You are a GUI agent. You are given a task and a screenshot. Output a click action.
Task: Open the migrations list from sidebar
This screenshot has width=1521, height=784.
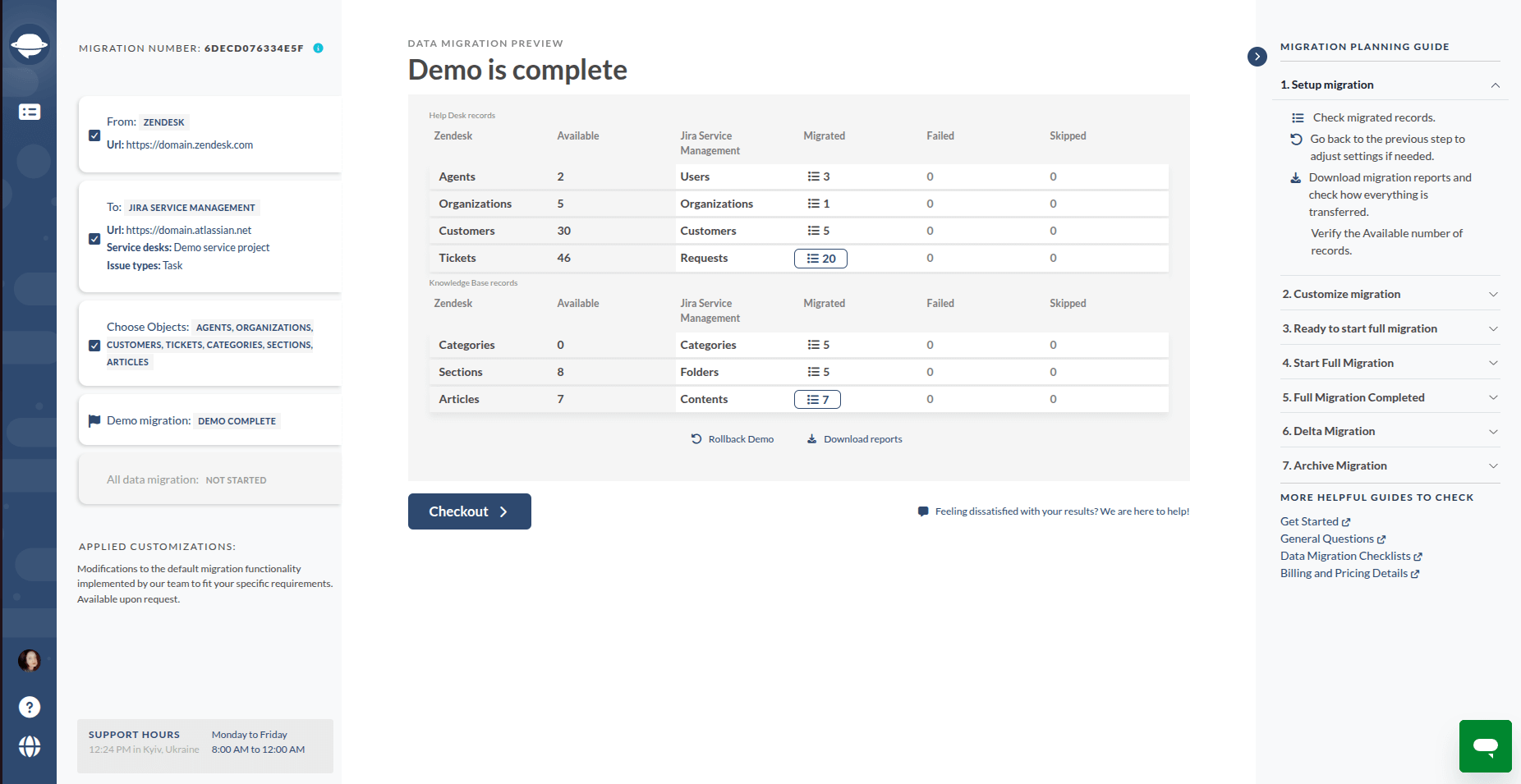[30, 112]
